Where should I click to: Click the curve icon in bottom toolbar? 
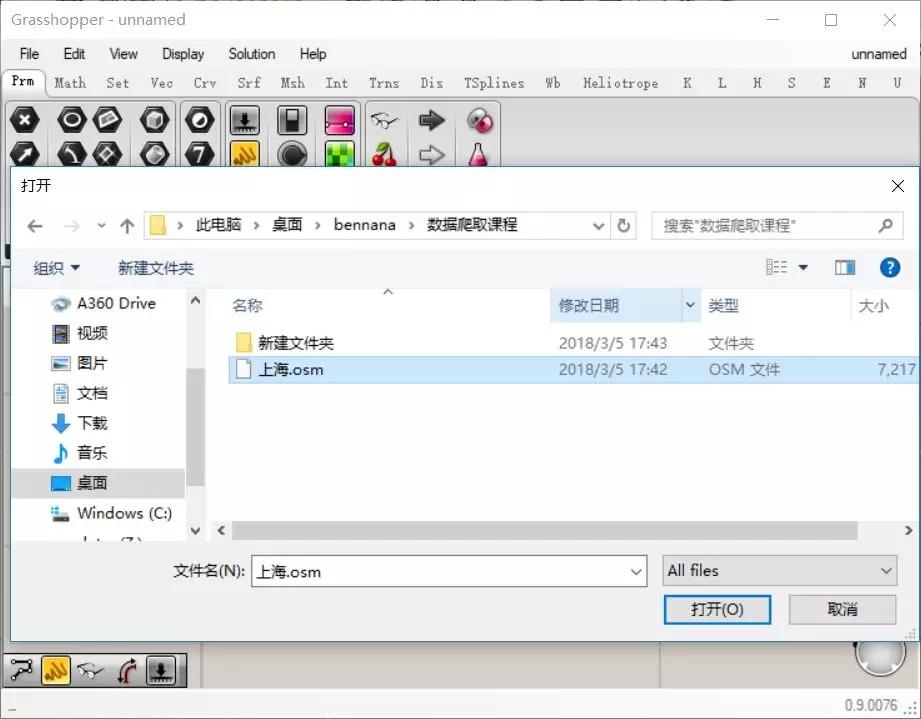pos(21,670)
